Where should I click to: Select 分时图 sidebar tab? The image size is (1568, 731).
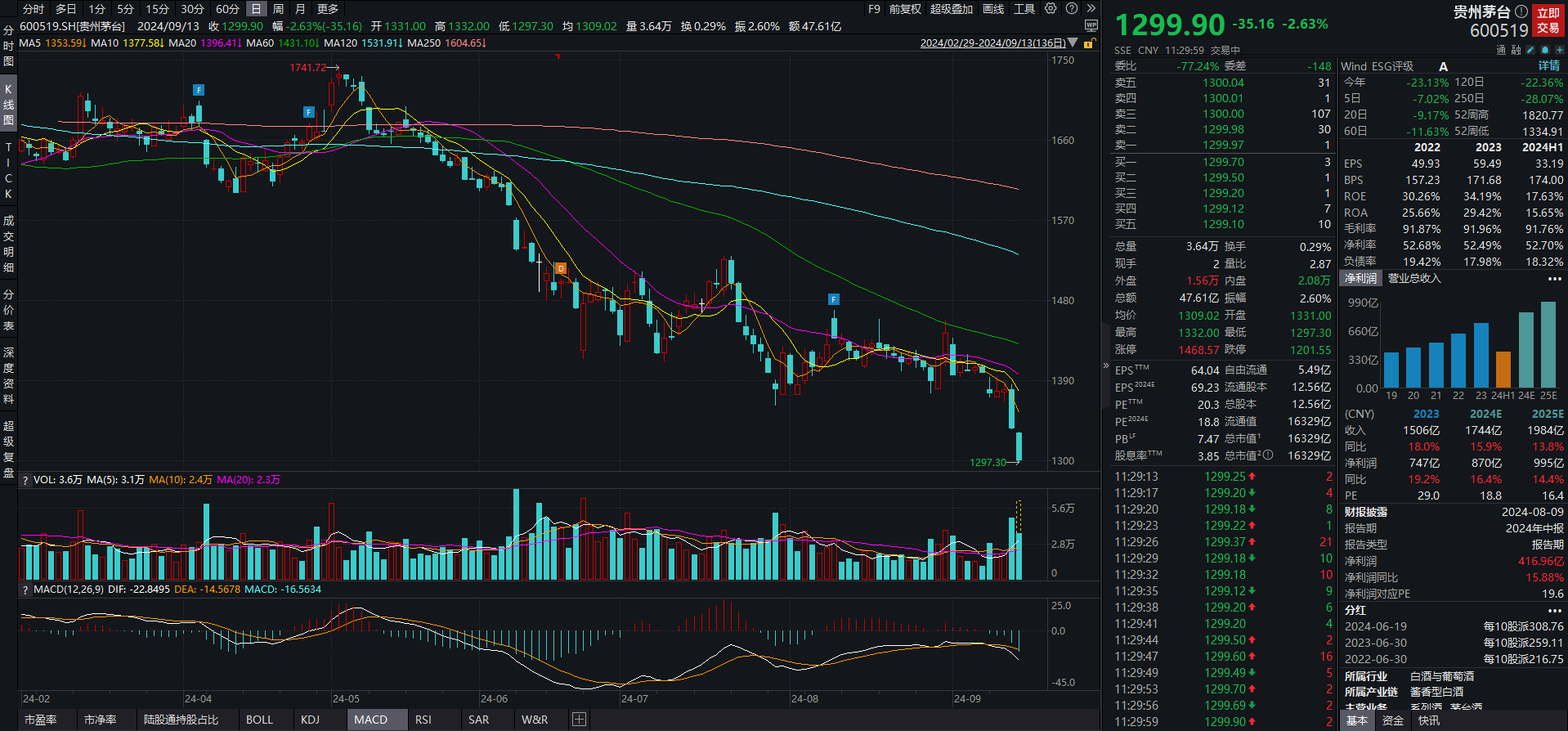8,46
